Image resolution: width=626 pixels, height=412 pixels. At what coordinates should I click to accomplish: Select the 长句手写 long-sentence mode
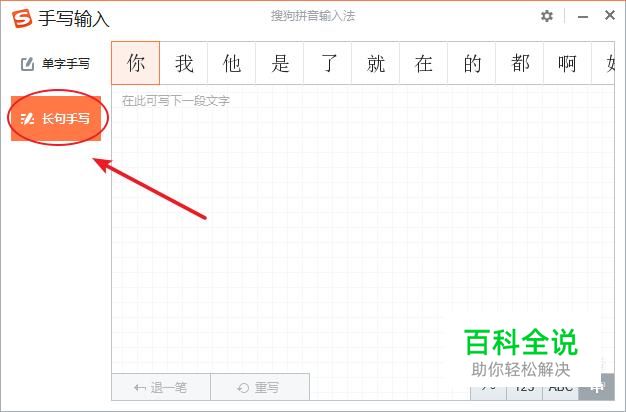(56, 118)
